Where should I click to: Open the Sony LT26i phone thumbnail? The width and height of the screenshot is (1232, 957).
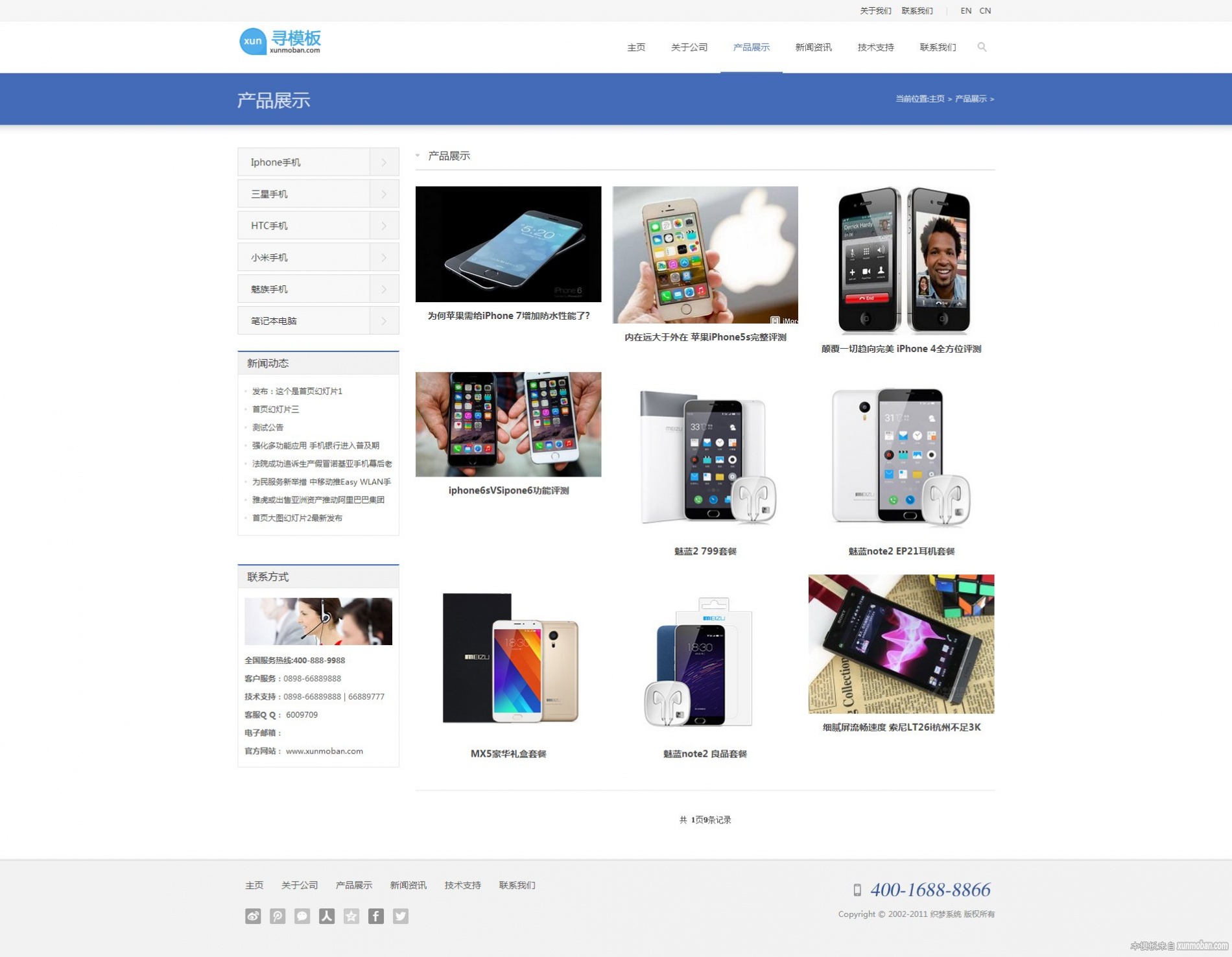pos(901,644)
